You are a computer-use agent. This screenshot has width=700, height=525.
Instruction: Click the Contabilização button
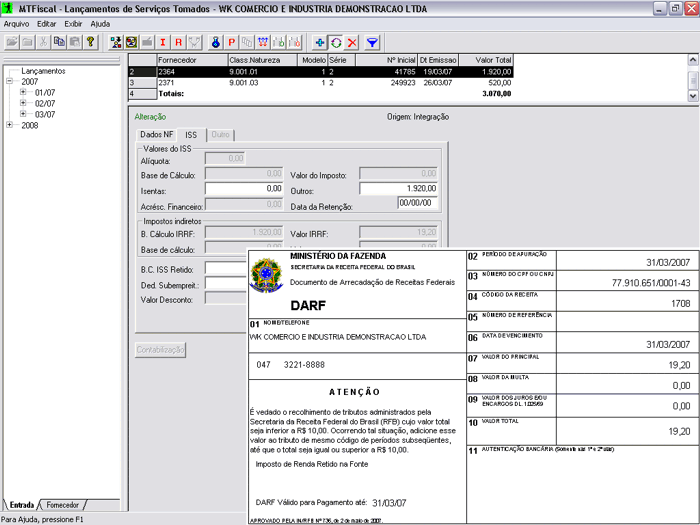point(160,349)
